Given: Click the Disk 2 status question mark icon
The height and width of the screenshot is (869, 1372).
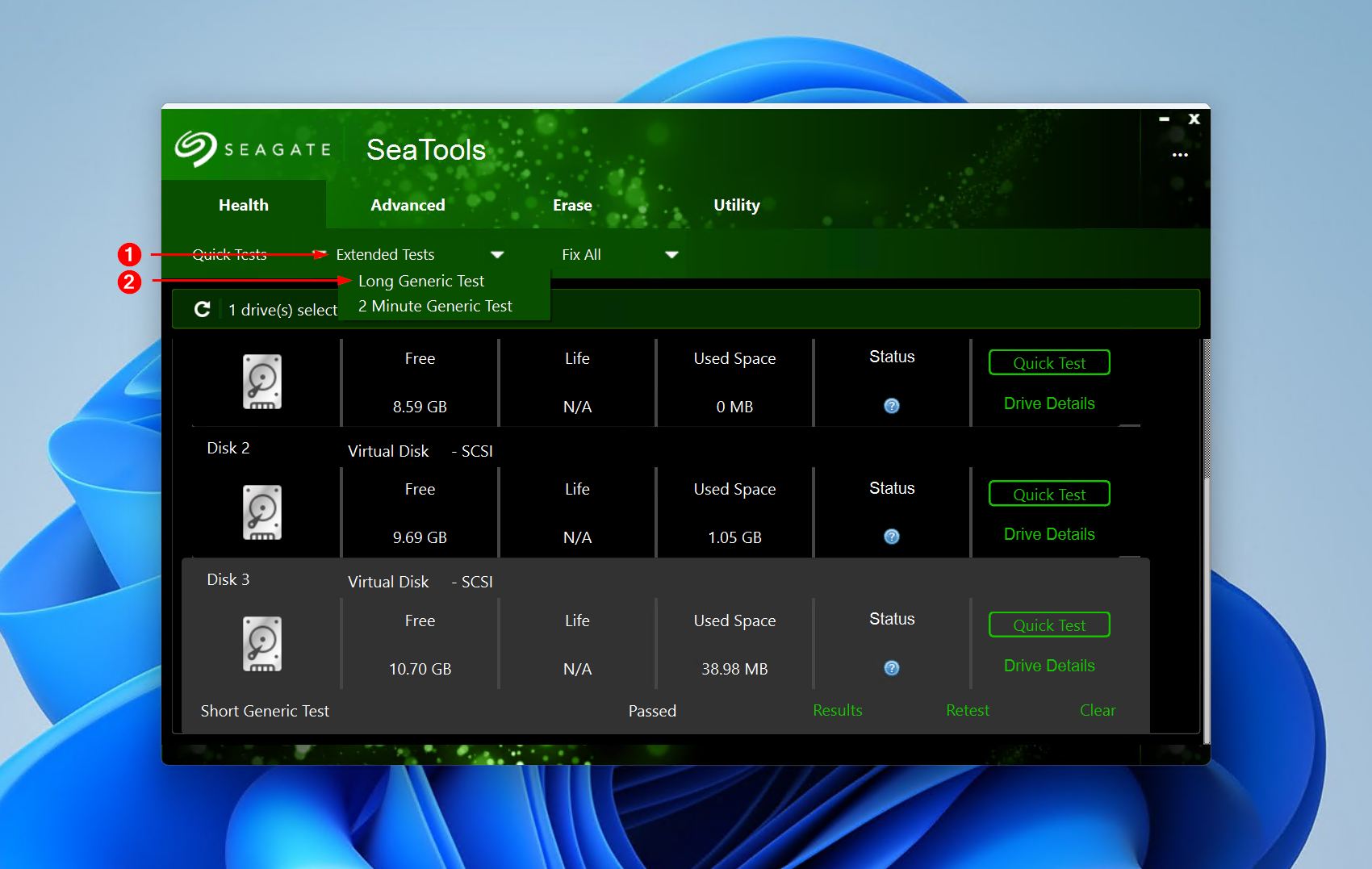Looking at the screenshot, I should click(892, 537).
